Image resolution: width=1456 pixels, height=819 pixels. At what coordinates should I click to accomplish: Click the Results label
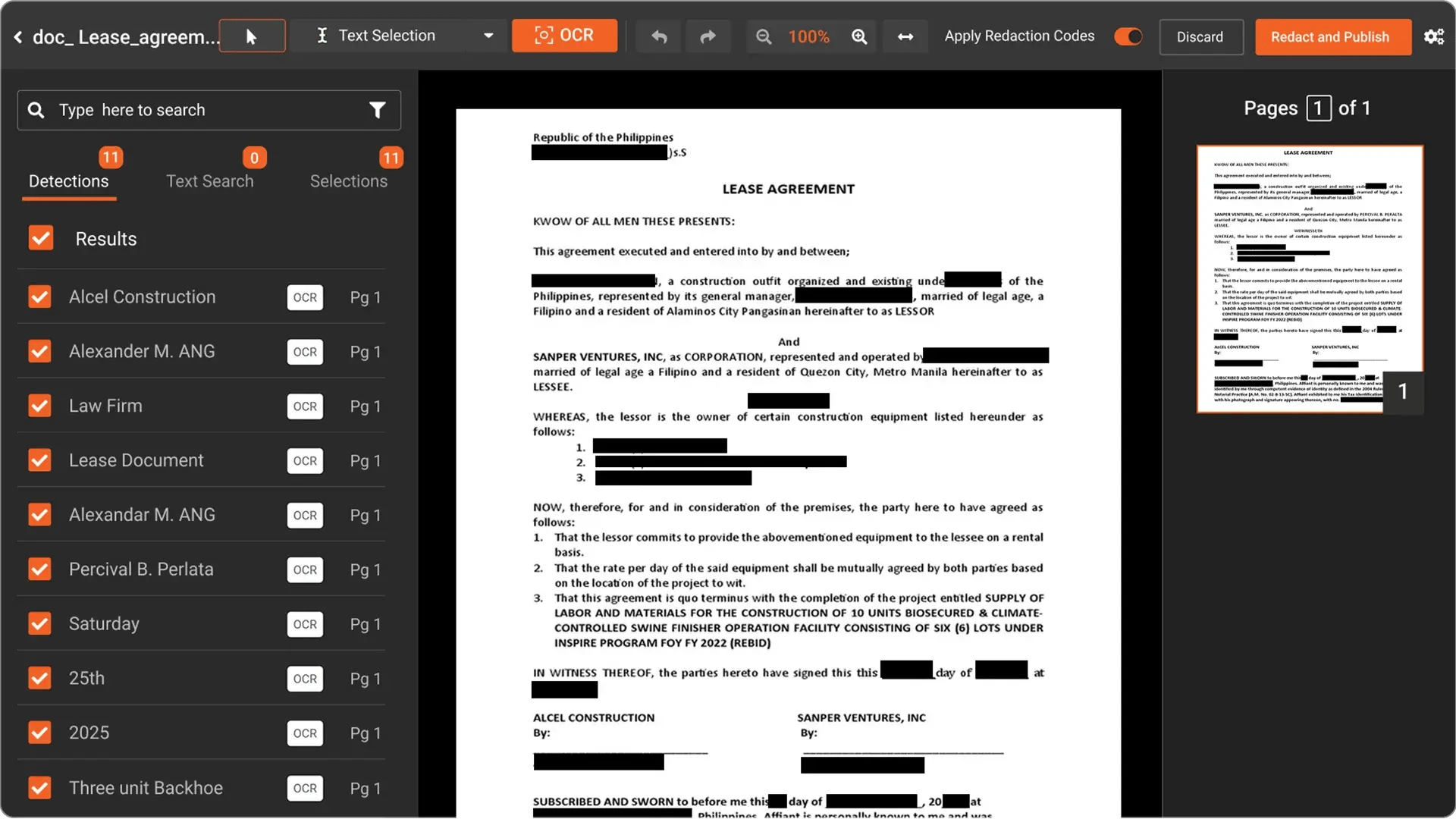(106, 239)
